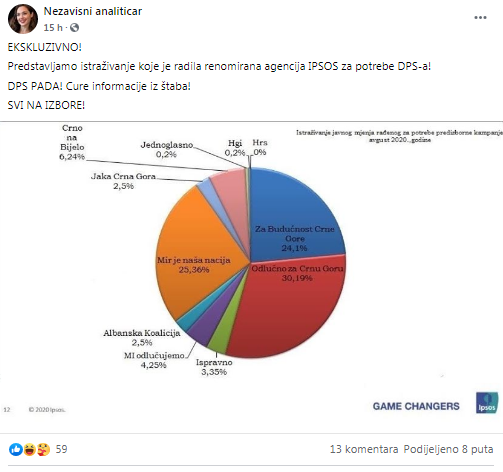Click the globe public audience icon
503x472 pixels.
pos(75,27)
